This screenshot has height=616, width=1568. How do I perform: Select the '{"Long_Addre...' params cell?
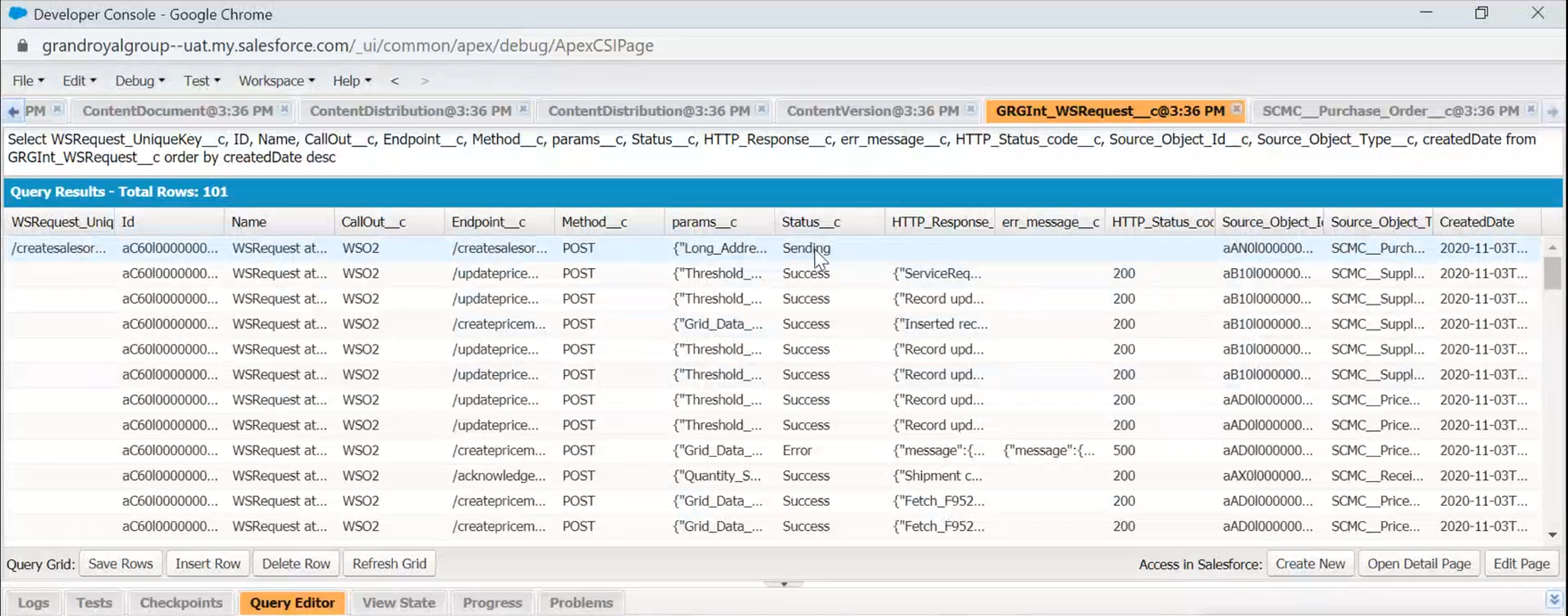pyautogui.click(x=719, y=249)
